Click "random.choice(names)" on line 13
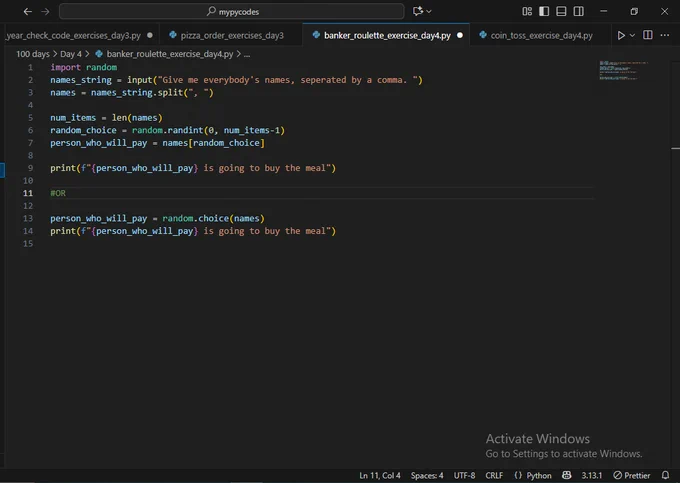This screenshot has width=680, height=483. [x=213, y=219]
